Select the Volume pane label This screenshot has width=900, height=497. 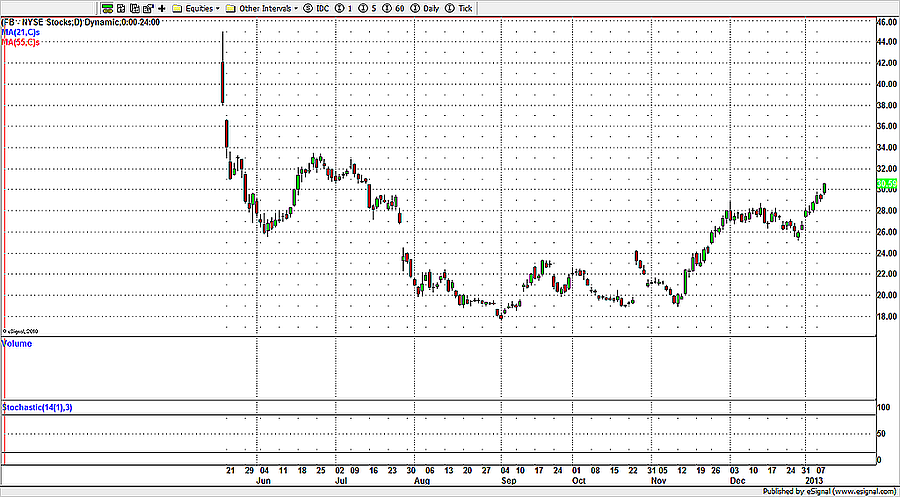pyautogui.click(x=17, y=344)
